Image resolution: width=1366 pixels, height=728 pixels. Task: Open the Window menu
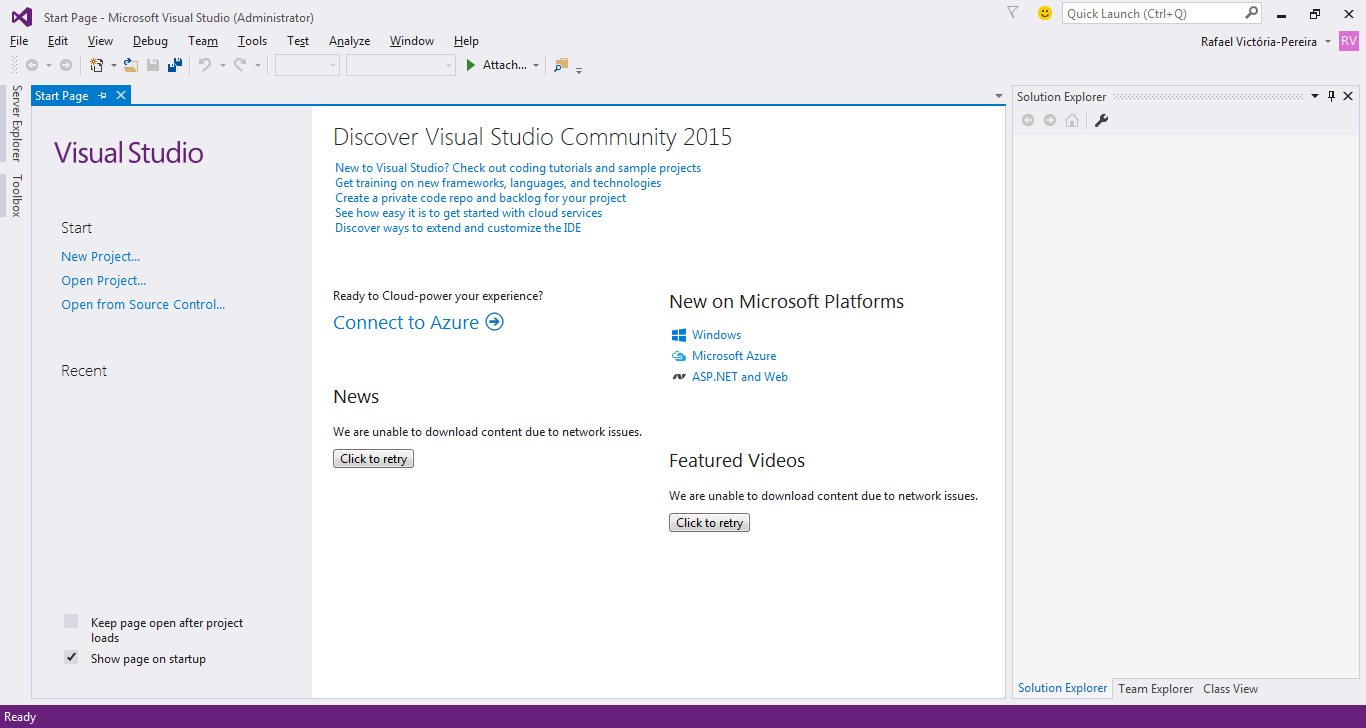click(412, 41)
